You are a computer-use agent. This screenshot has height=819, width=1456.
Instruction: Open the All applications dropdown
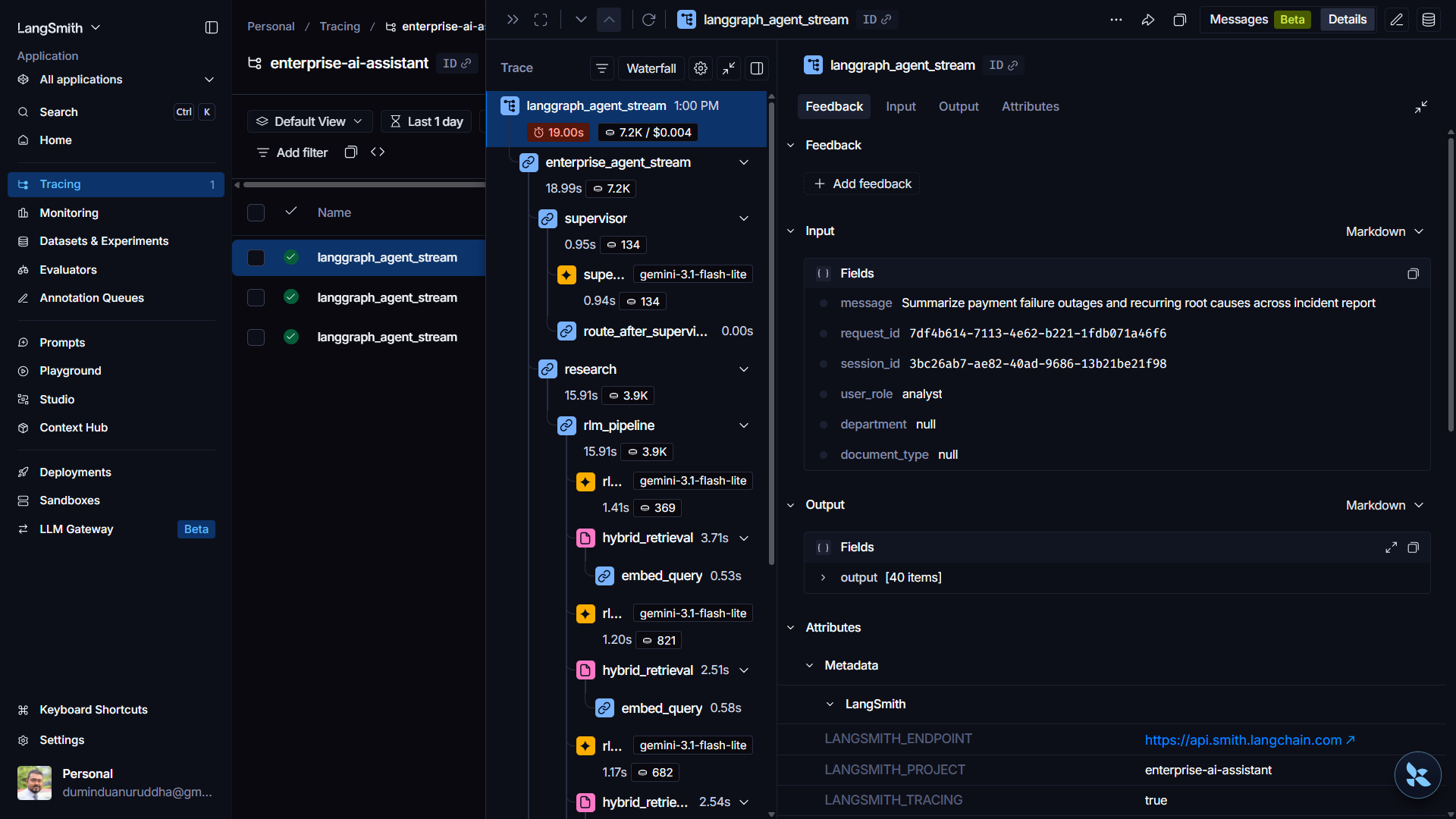[x=116, y=80]
